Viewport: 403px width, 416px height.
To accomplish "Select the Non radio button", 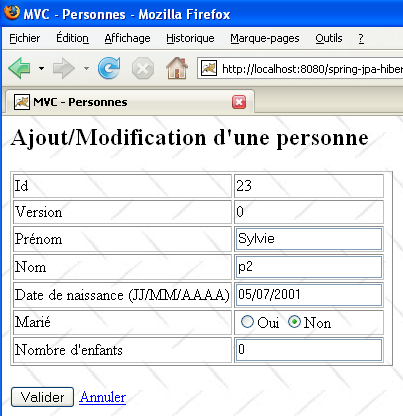I will (294, 322).
